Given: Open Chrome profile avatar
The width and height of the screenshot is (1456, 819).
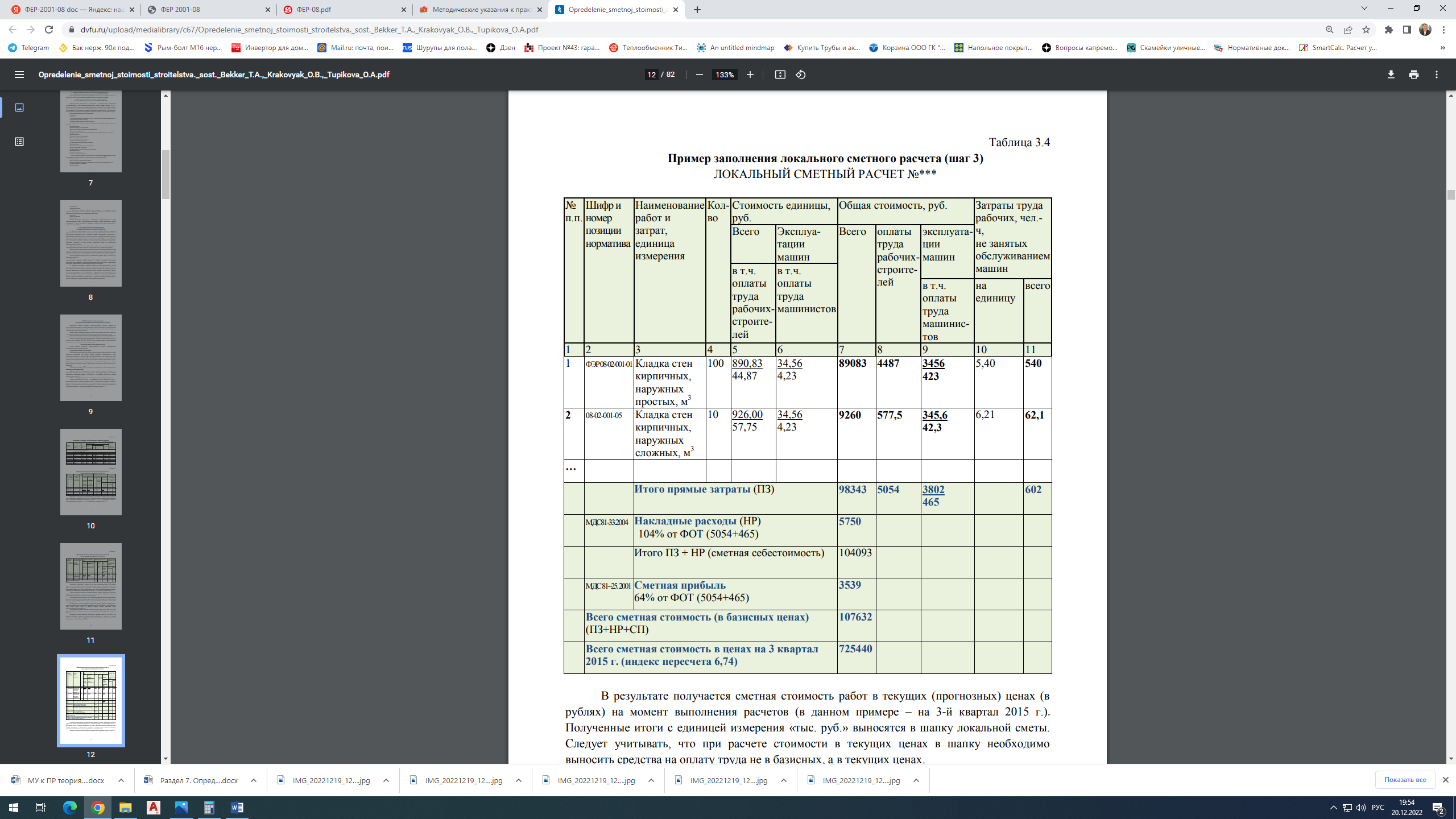Looking at the screenshot, I should click(x=1425, y=30).
